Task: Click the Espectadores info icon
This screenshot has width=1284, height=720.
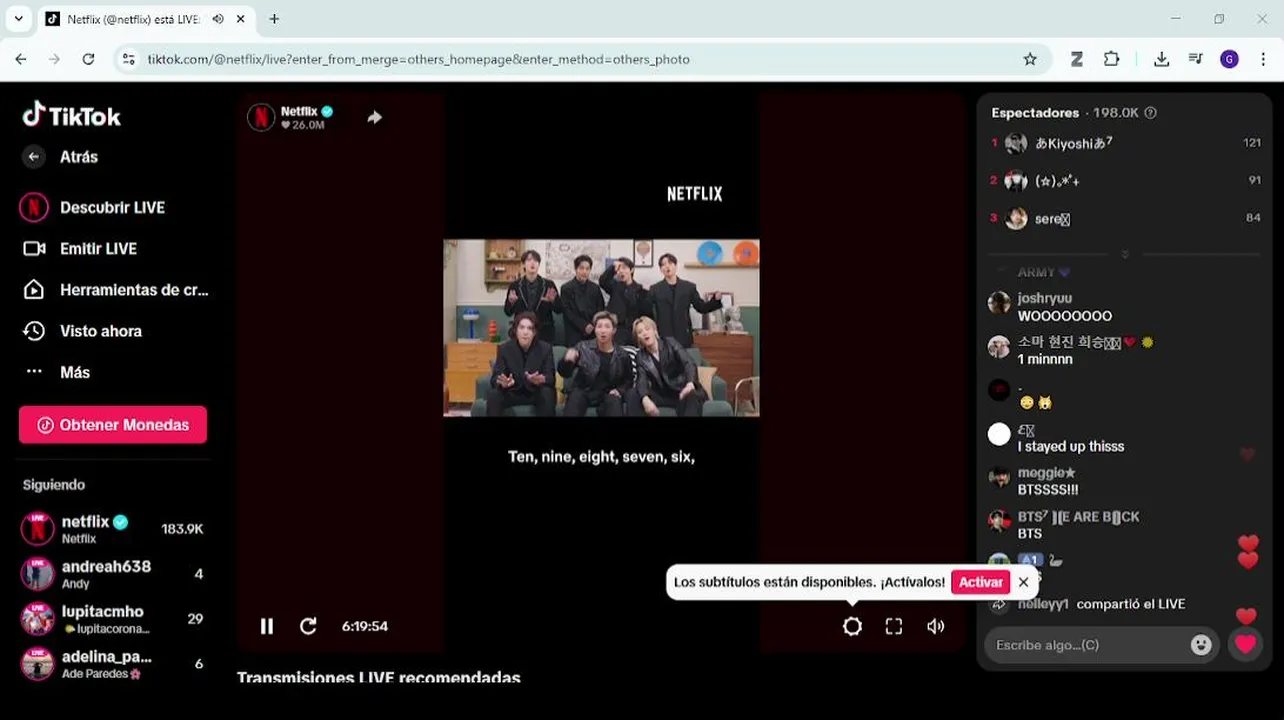Action: click(x=1150, y=113)
